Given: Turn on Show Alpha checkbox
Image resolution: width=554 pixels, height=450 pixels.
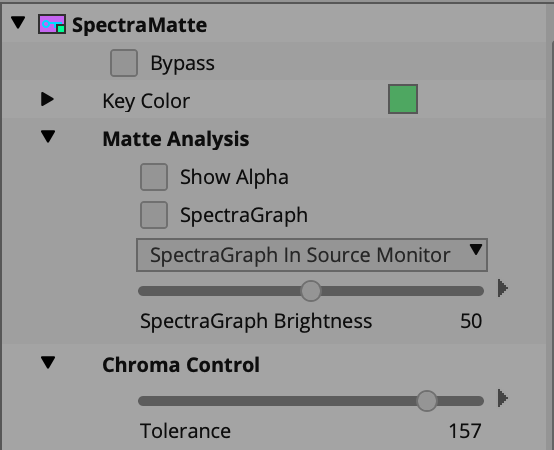Looking at the screenshot, I should 154,177.
